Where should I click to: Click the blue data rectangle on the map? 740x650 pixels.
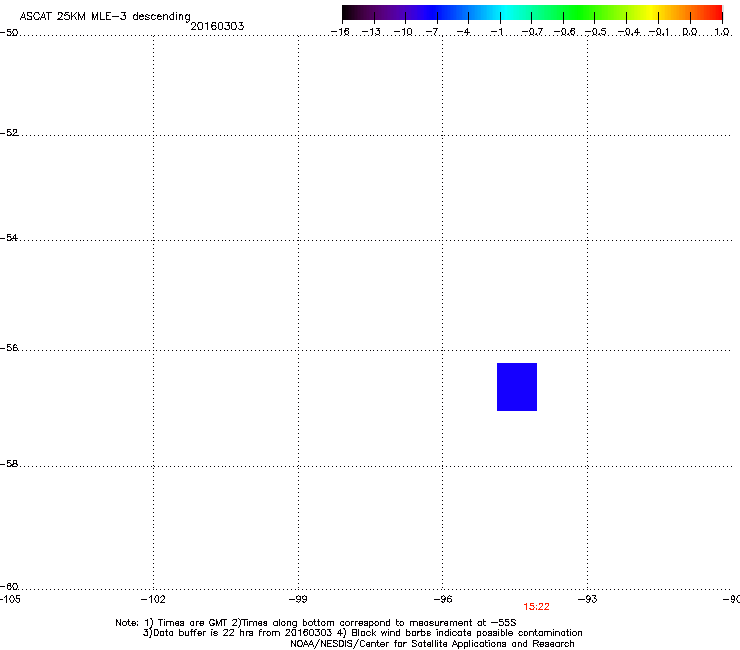click(x=517, y=387)
